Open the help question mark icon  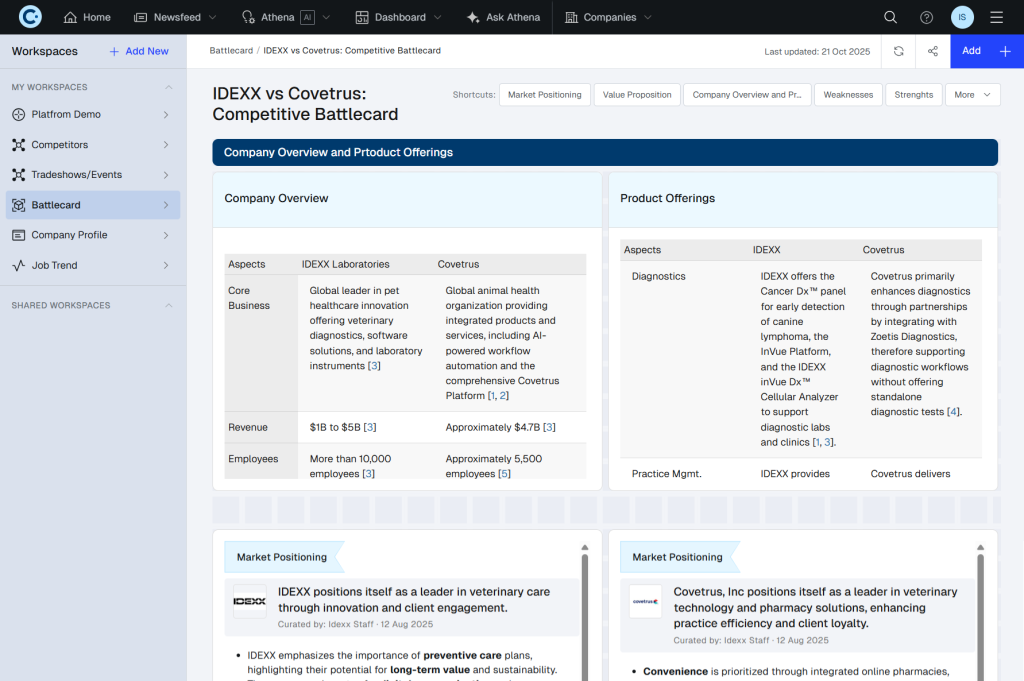coord(926,17)
